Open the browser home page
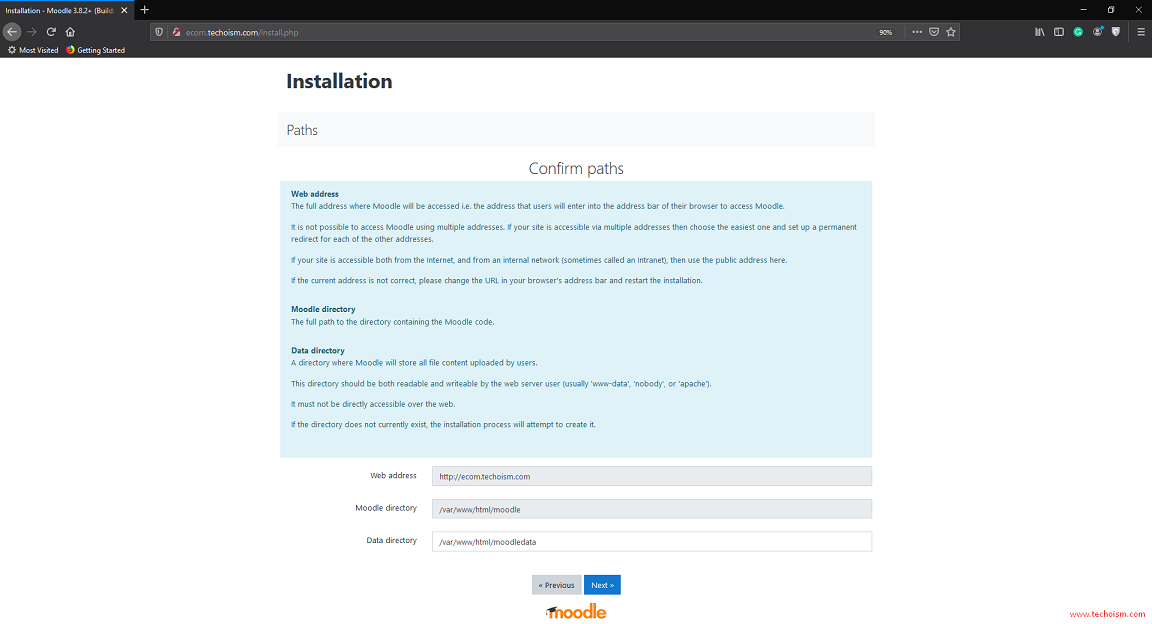1152x624 pixels. coord(71,32)
